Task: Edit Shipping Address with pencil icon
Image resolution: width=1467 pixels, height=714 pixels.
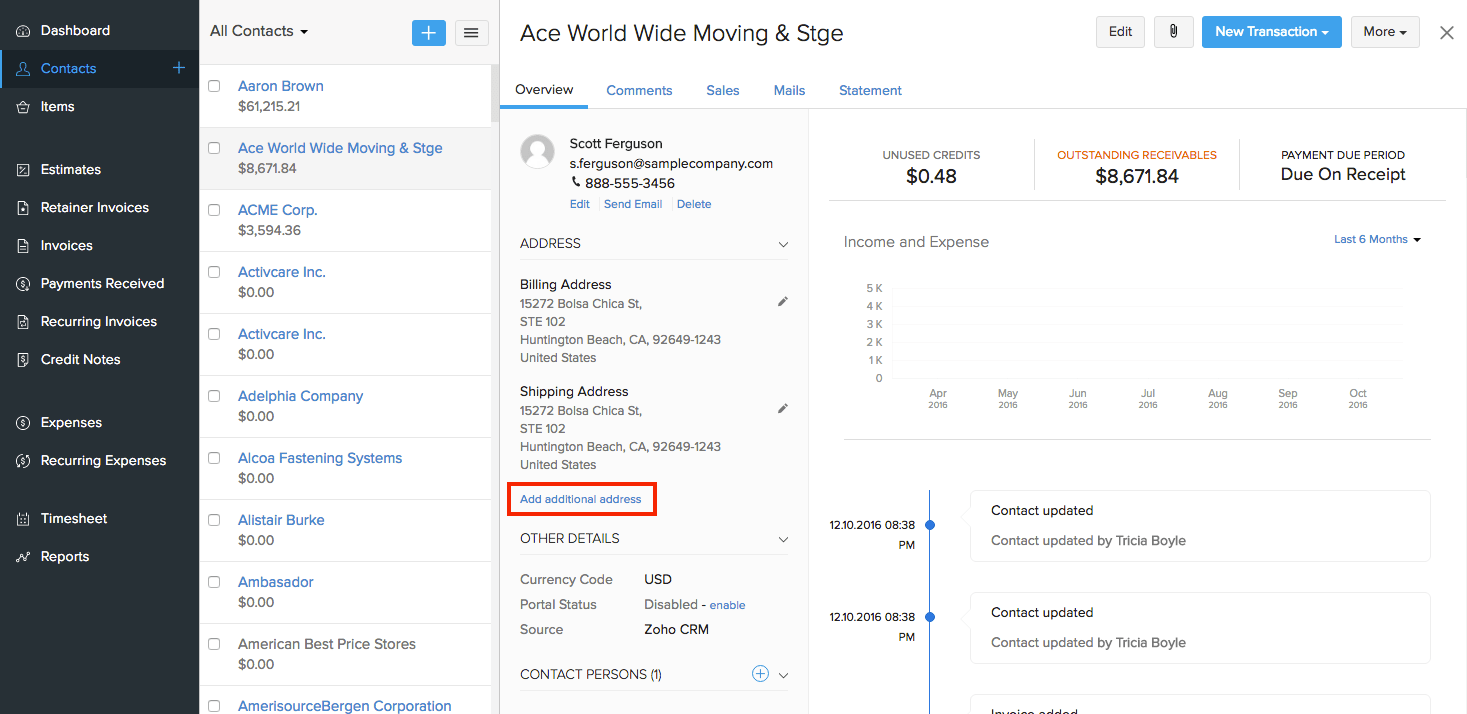Action: click(783, 409)
